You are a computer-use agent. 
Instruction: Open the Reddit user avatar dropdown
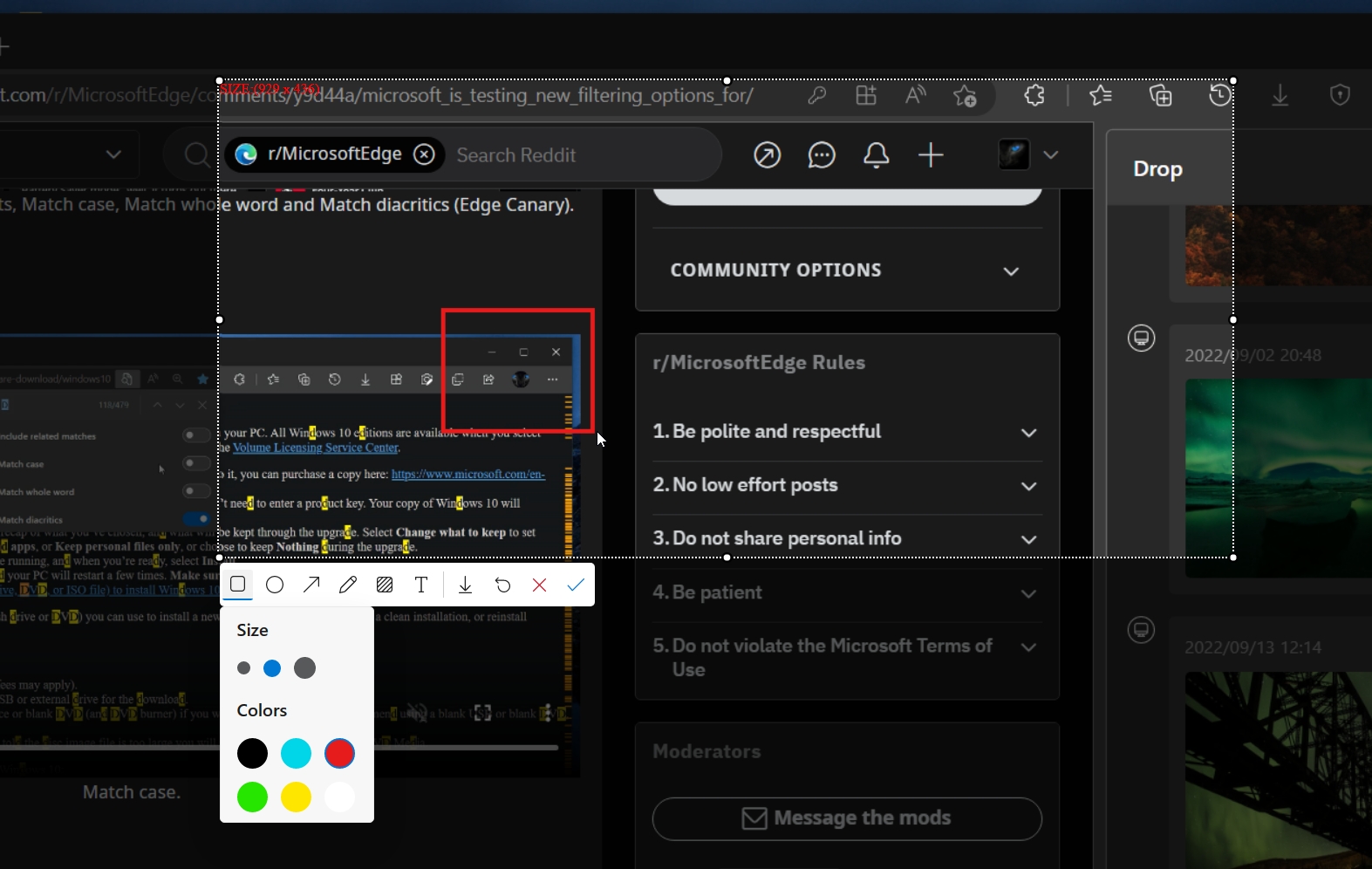pyautogui.click(x=1029, y=155)
